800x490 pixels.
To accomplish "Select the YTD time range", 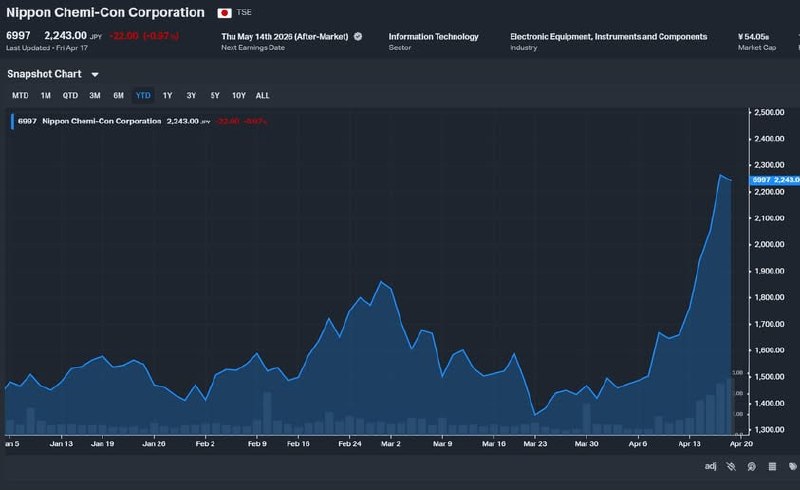I will click(143, 96).
